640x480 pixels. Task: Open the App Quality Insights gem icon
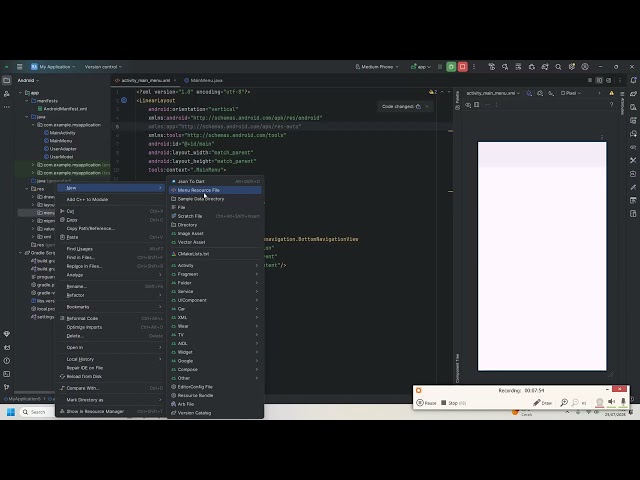(x=7, y=334)
